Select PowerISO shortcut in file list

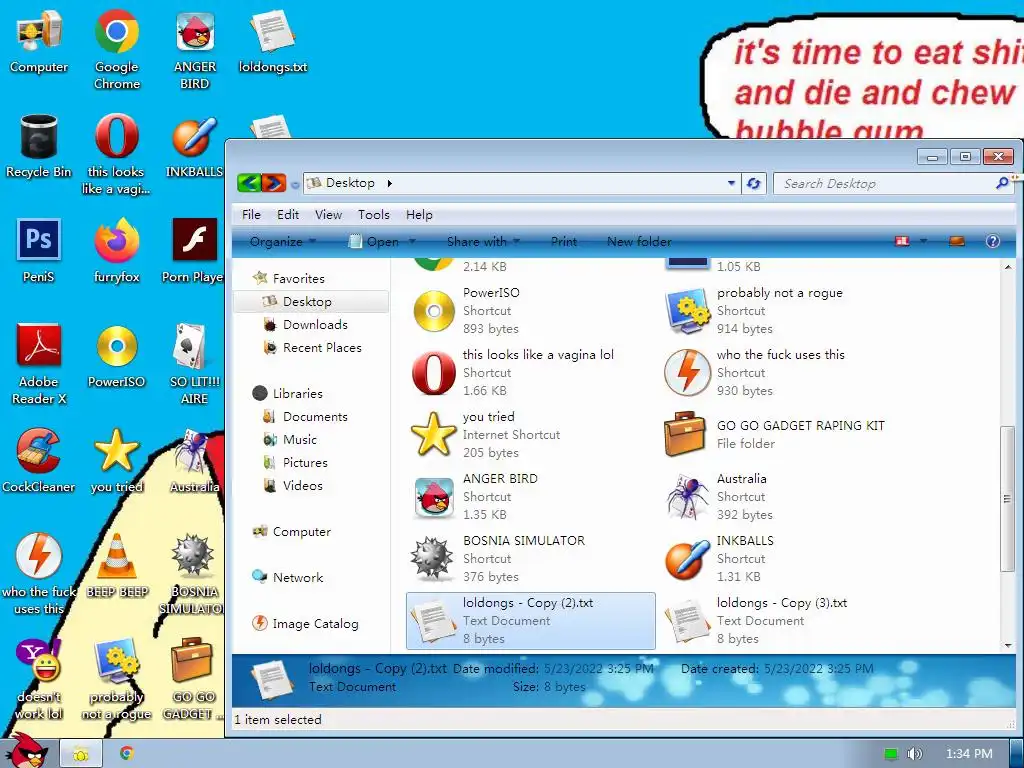coord(530,311)
